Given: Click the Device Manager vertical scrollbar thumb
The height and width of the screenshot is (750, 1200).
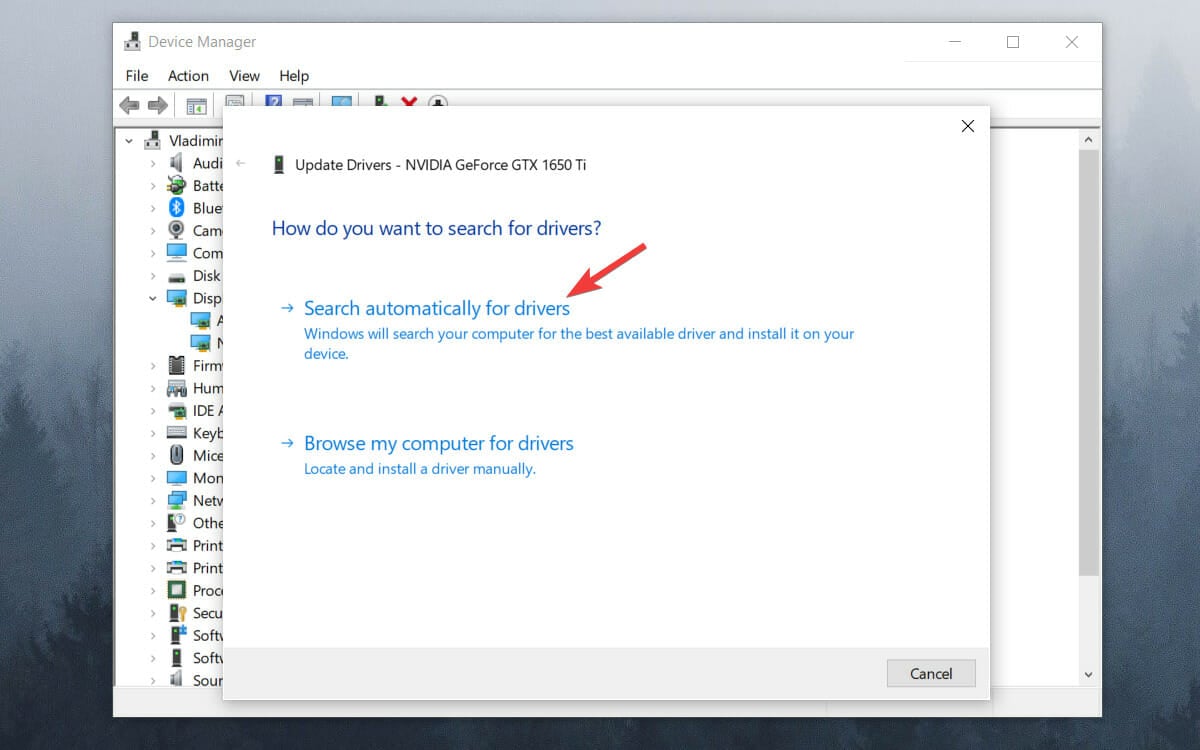Looking at the screenshot, I should click(x=1089, y=362).
